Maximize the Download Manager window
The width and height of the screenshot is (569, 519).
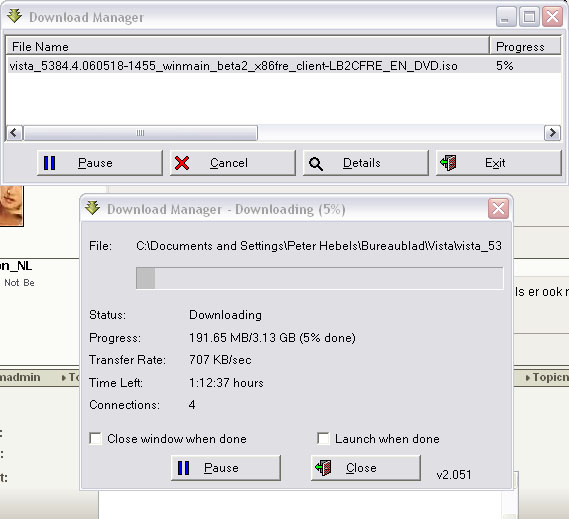pos(529,17)
